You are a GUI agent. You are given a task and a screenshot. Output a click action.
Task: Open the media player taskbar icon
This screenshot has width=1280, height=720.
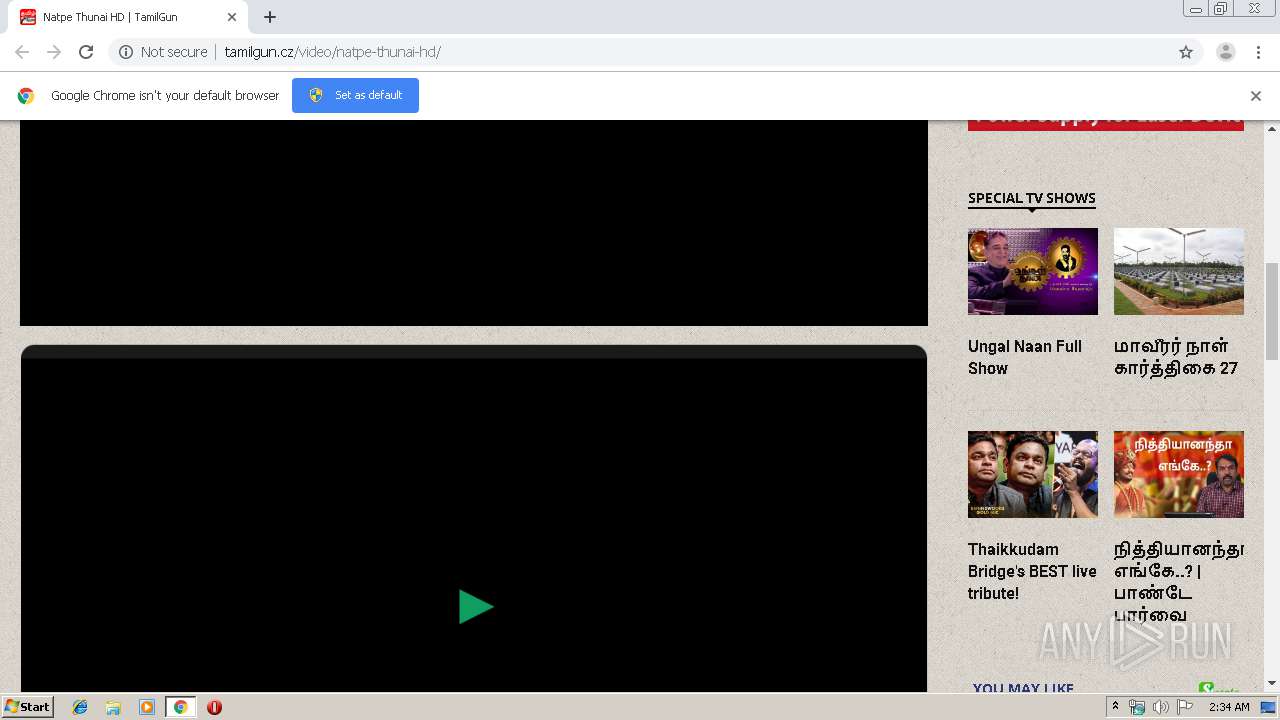point(147,707)
